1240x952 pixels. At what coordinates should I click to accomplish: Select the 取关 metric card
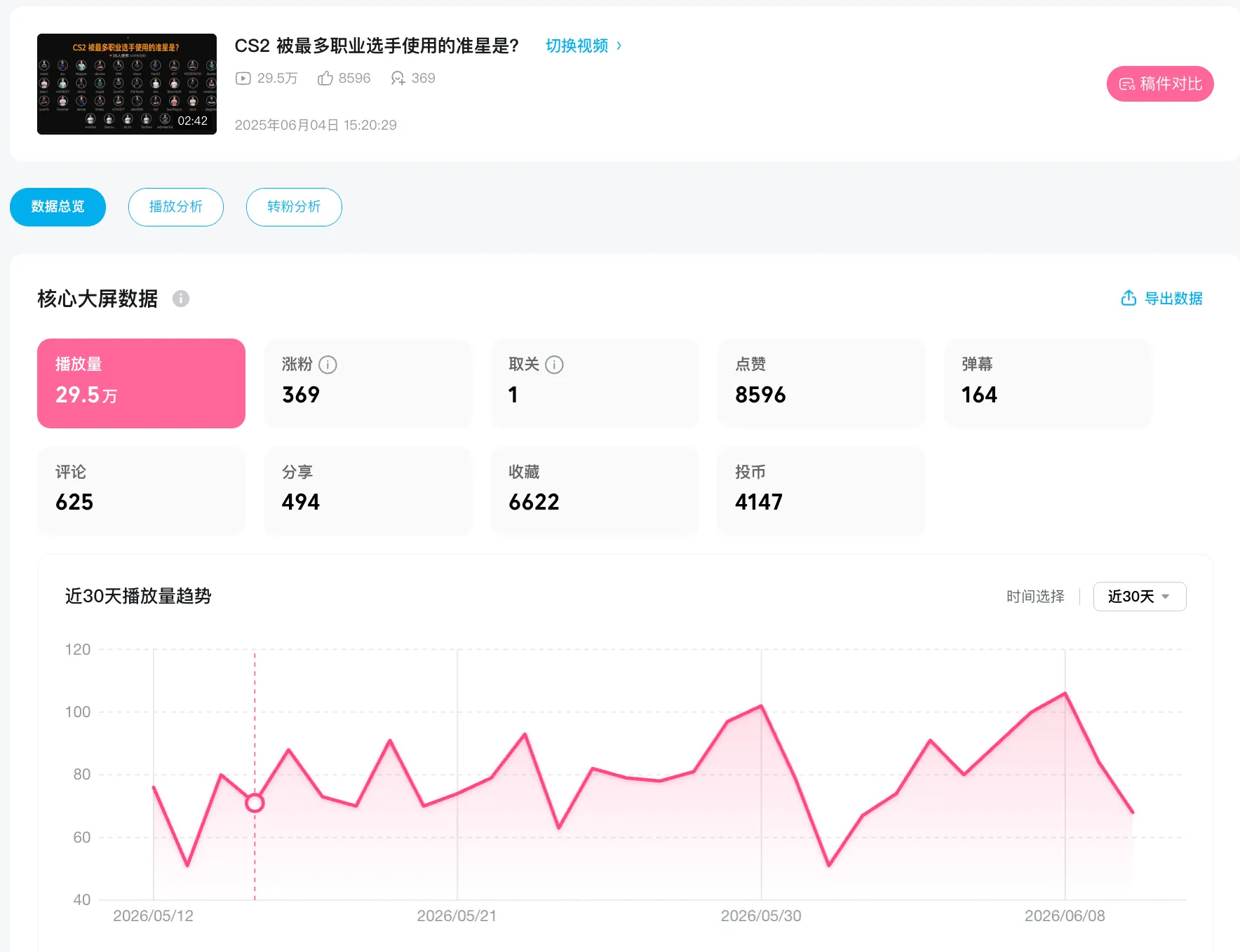tap(595, 383)
